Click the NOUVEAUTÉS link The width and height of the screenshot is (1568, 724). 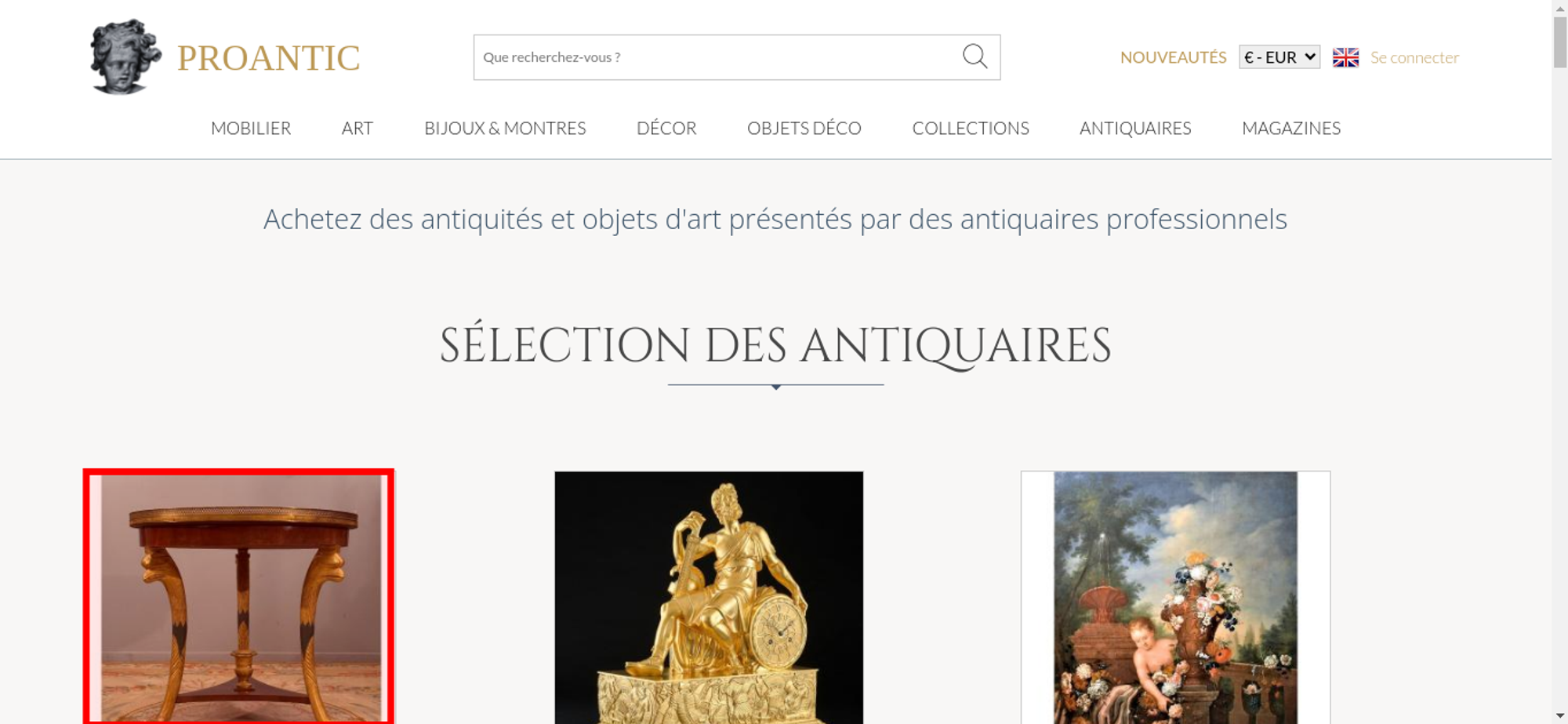coord(1173,57)
